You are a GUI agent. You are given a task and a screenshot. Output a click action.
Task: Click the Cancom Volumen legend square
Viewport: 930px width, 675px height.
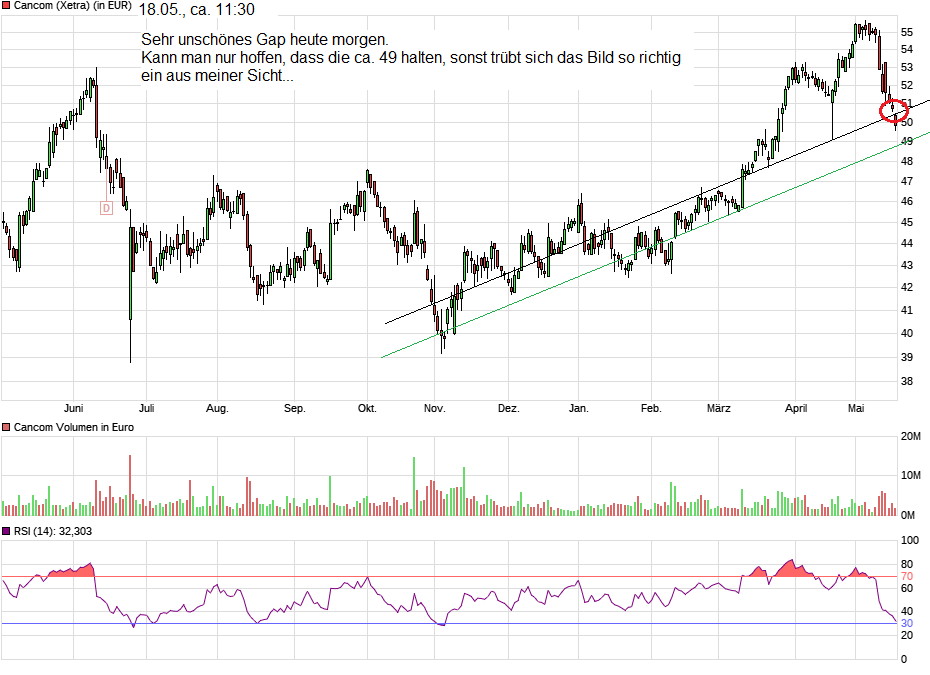[6, 427]
